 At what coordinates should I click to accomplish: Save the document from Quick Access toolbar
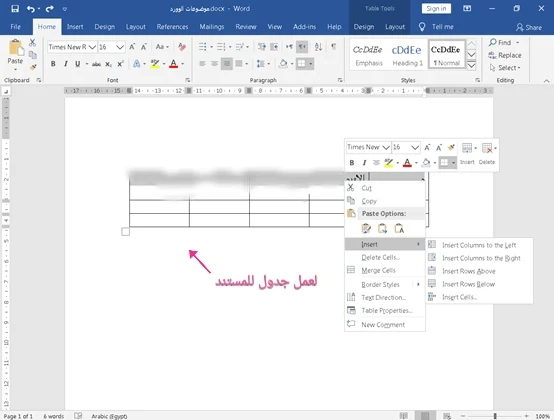point(15,8)
